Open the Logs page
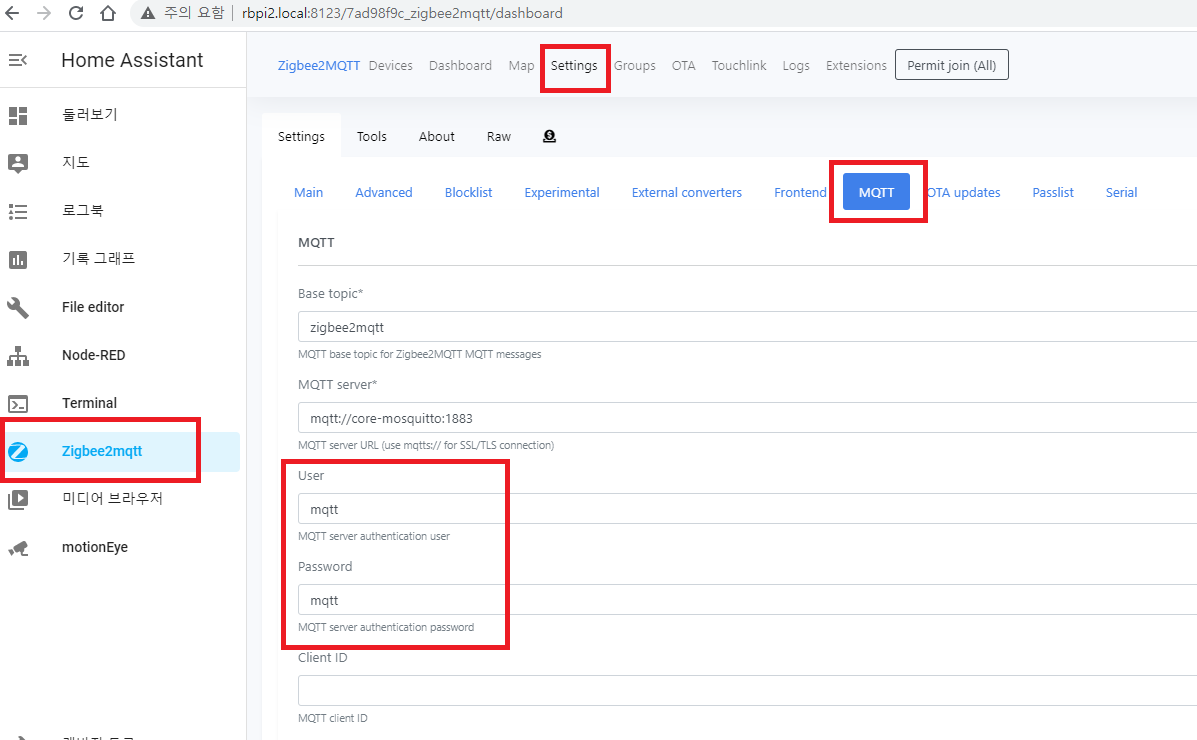 [795, 66]
